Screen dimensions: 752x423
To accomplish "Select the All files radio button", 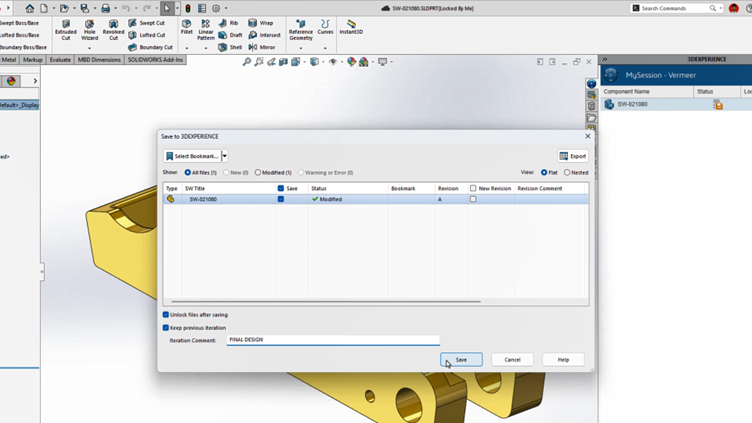I will coord(188,173).
